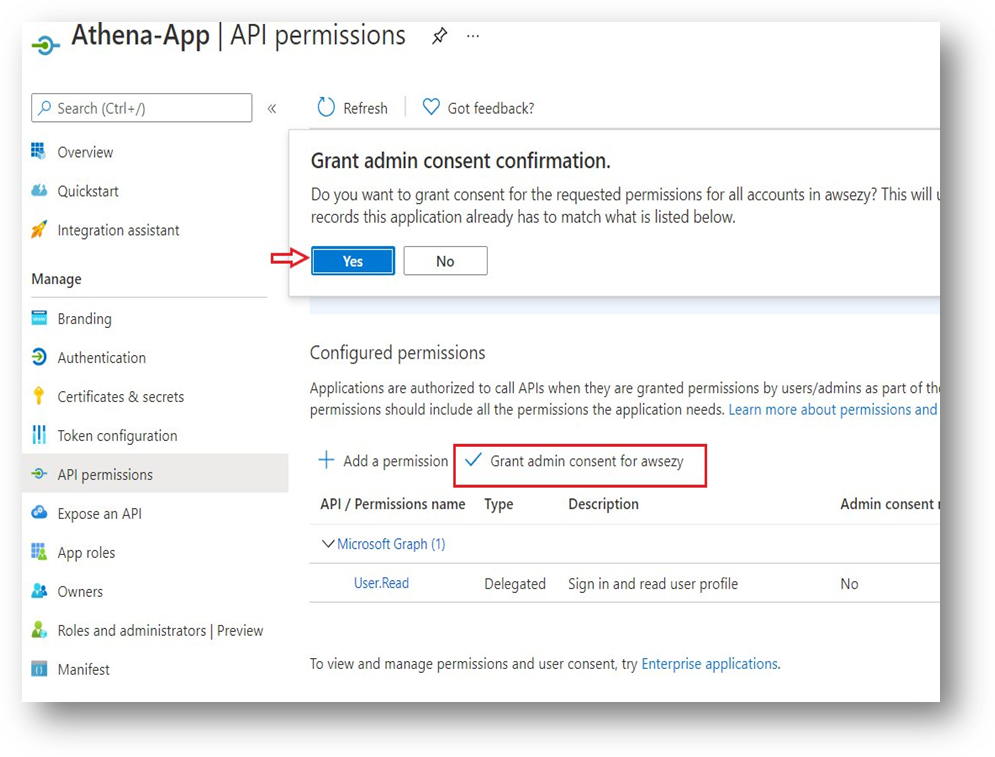Select 'Sign in and read user profile' text

[653, 584]
